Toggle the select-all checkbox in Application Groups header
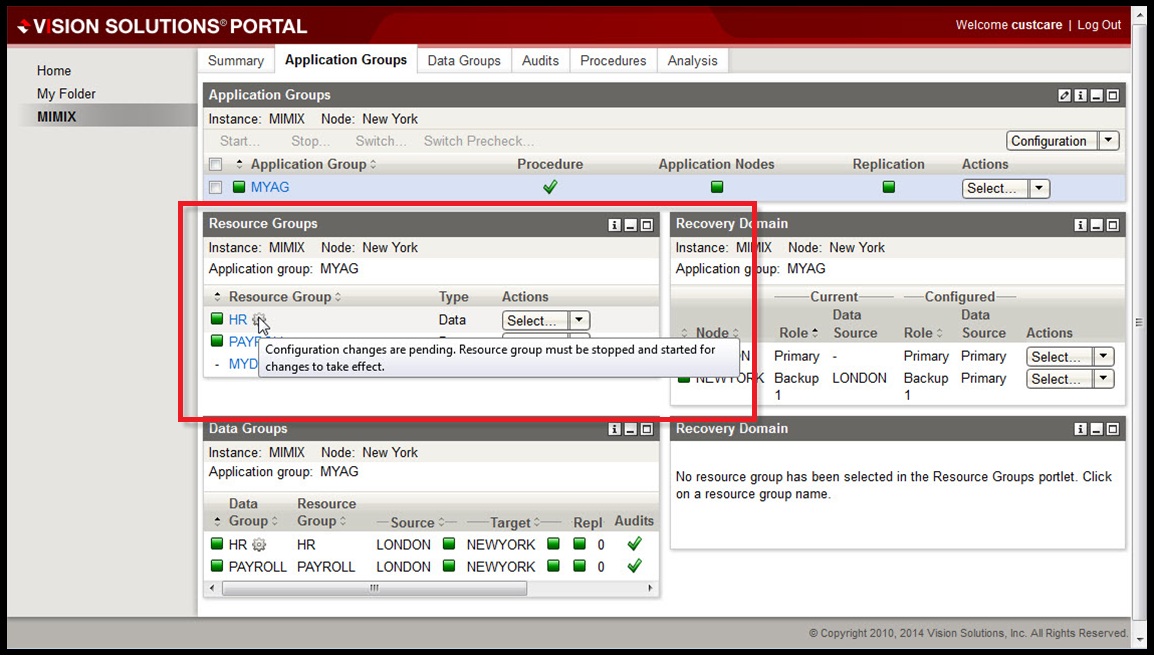This screenshot has height=655, width=1154. [x=215, y=165]
